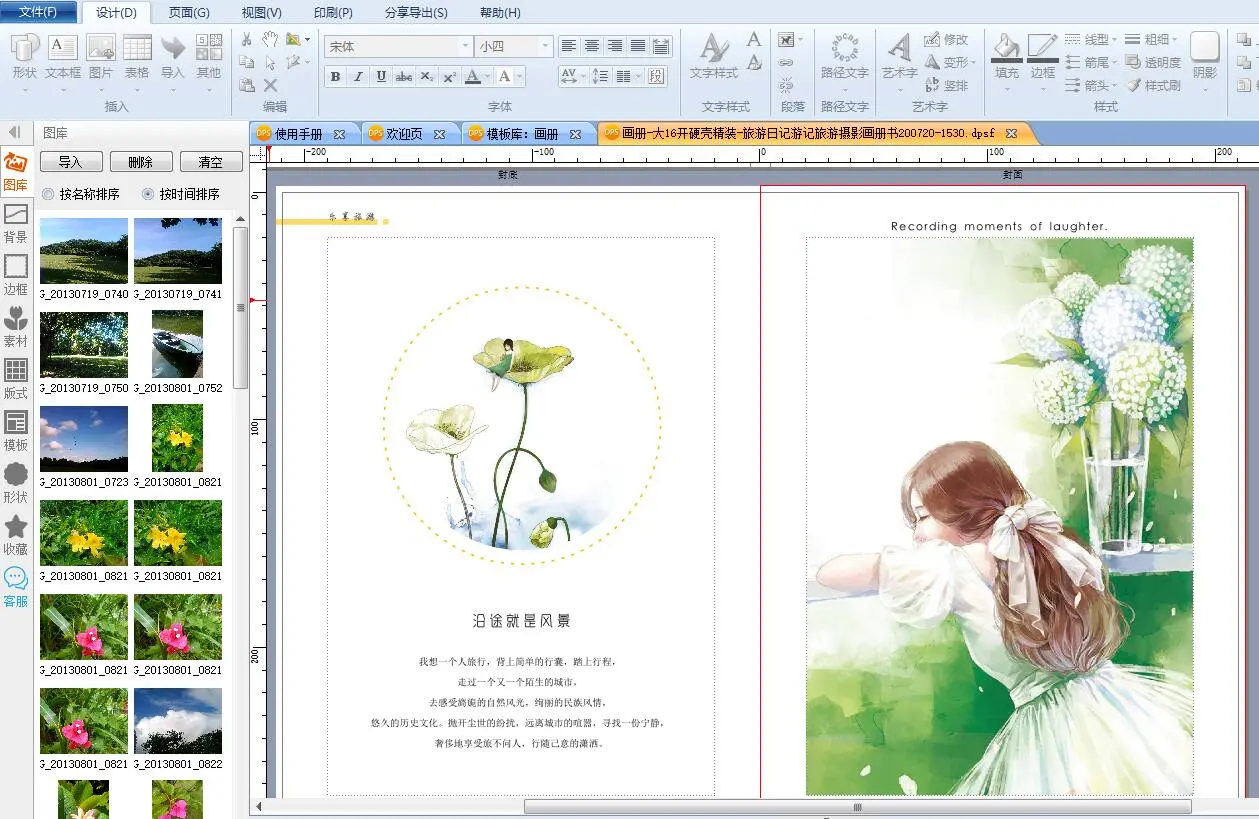Click the 导入 button in gallery panel
1259x819 pixels.
(x=70, y=162)
